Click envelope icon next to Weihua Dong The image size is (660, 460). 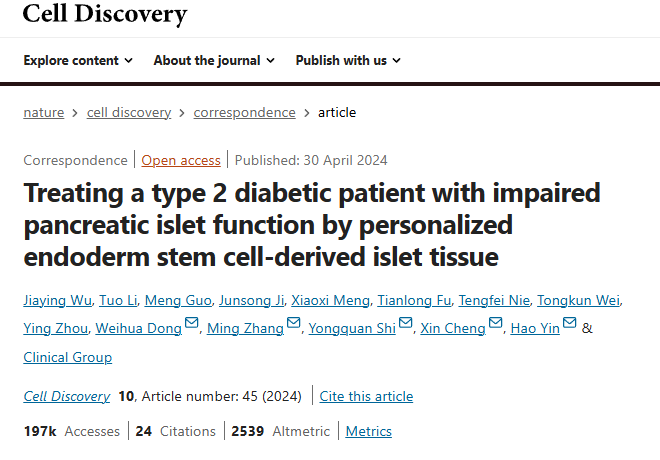tap(192, 324)
